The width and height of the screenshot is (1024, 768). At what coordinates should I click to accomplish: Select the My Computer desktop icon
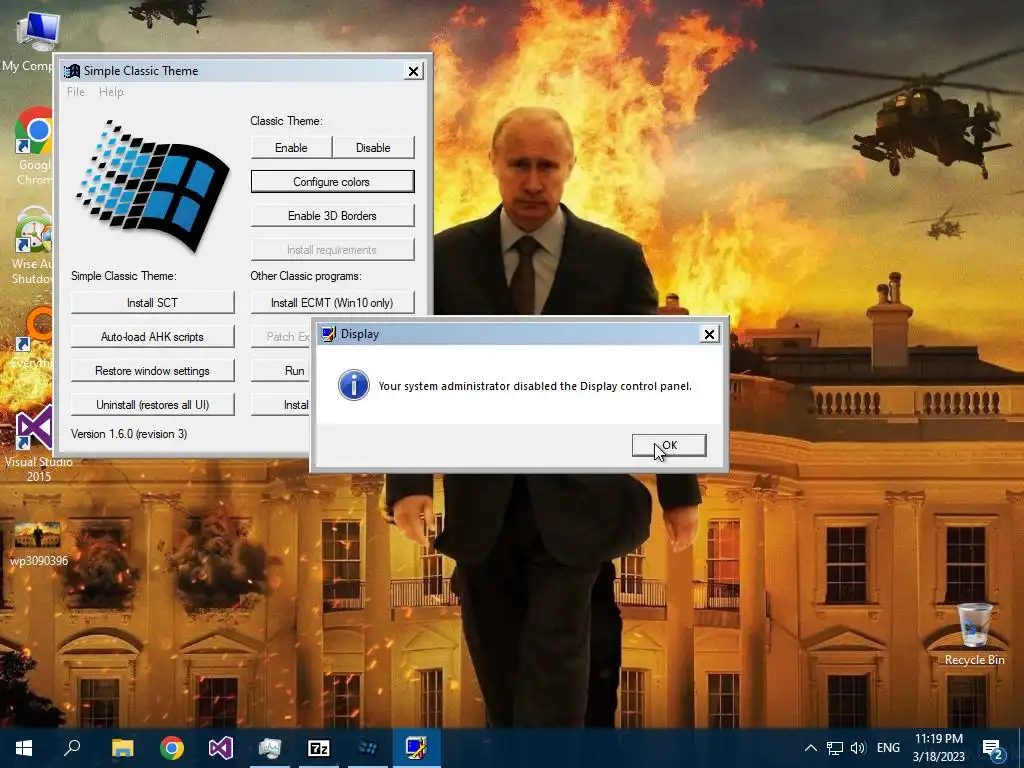pos(29,41)
